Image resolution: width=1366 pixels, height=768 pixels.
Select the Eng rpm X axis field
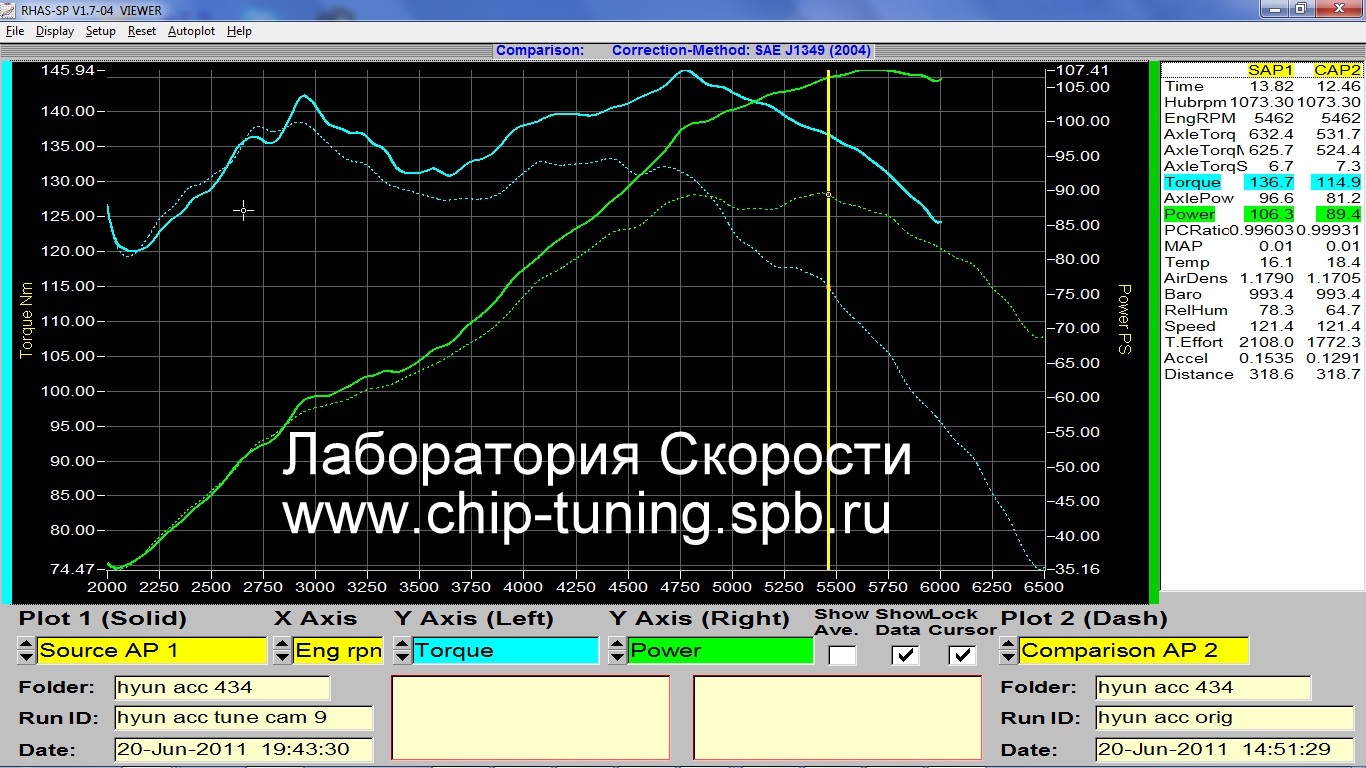click(338, 651)
